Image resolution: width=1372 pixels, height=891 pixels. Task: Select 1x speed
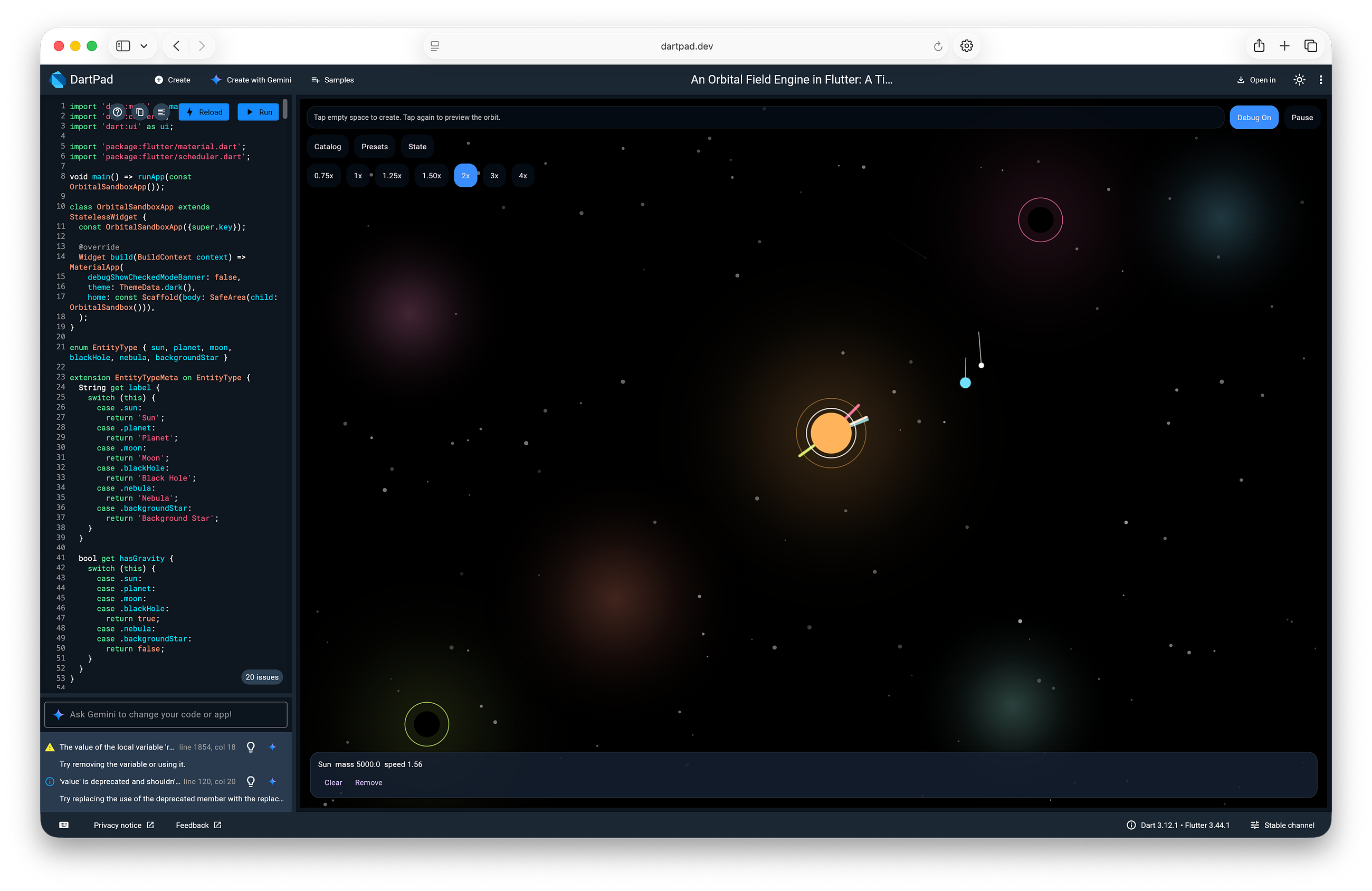pos(357,176)
